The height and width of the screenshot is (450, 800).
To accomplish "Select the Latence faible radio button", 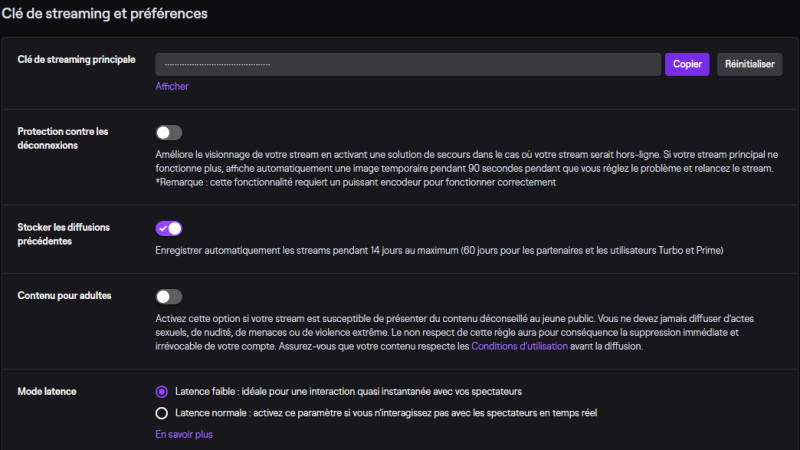I will pyautogui.click(x=162, y=391).
